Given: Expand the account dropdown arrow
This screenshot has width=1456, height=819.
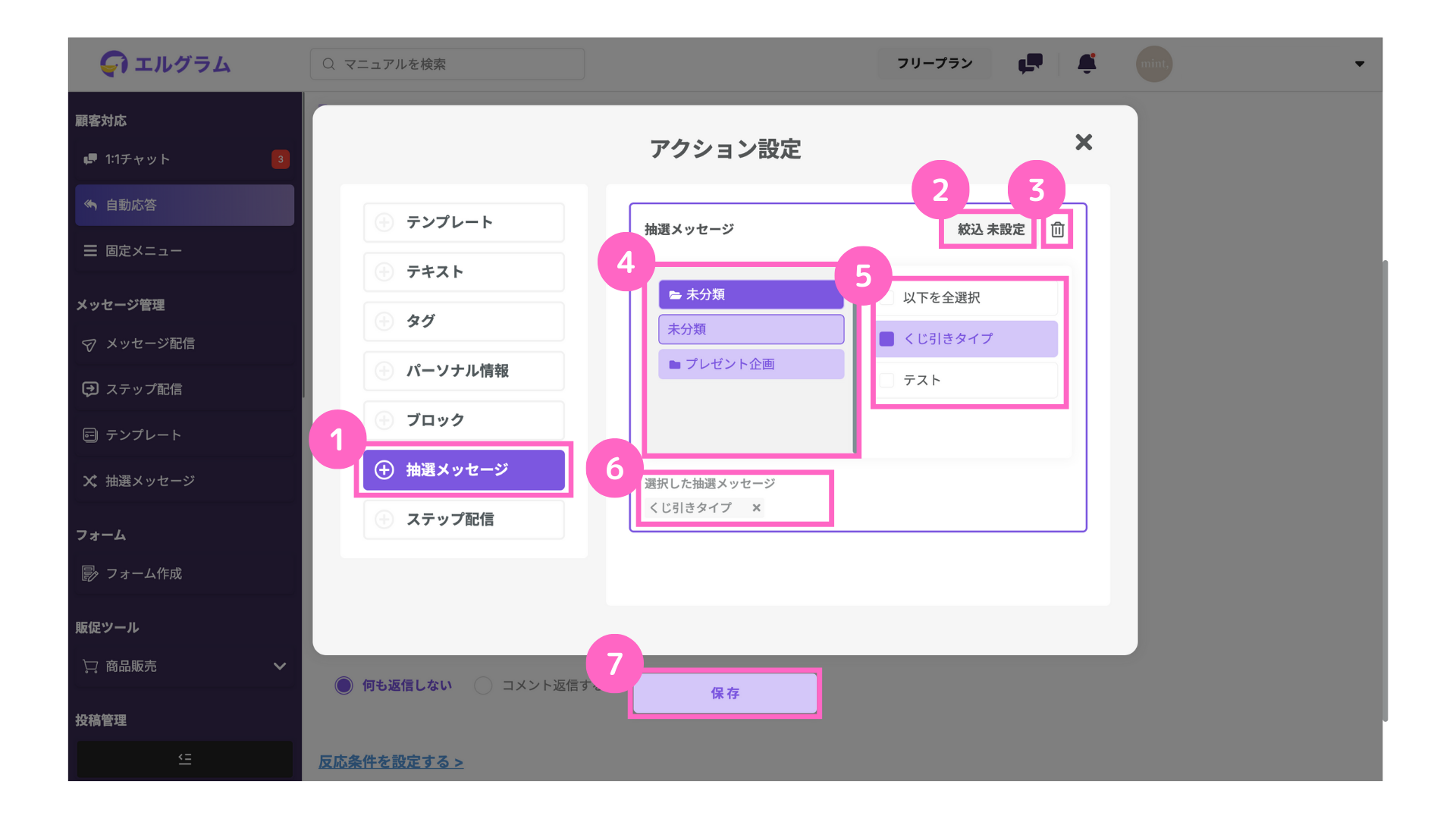Looking at the screenshot, I should click(x=1359, y=64).
